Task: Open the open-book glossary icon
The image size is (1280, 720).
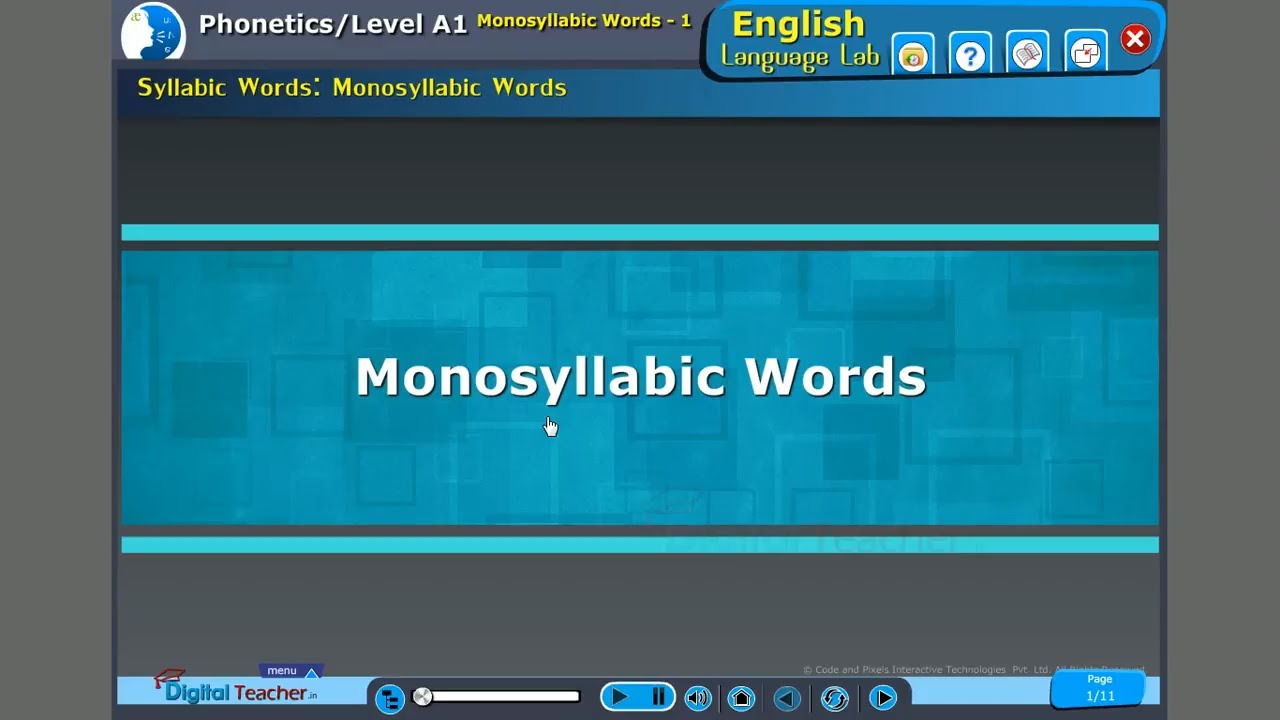Action: pyautogui.click(x=1028, y=55)
